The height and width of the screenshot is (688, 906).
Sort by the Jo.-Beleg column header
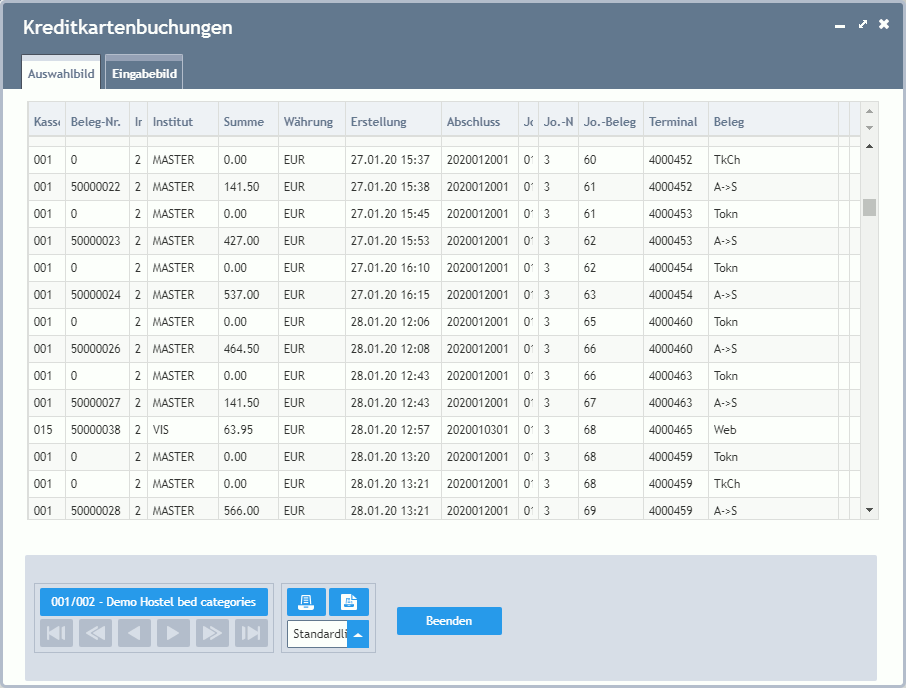(x=611, y=122)
